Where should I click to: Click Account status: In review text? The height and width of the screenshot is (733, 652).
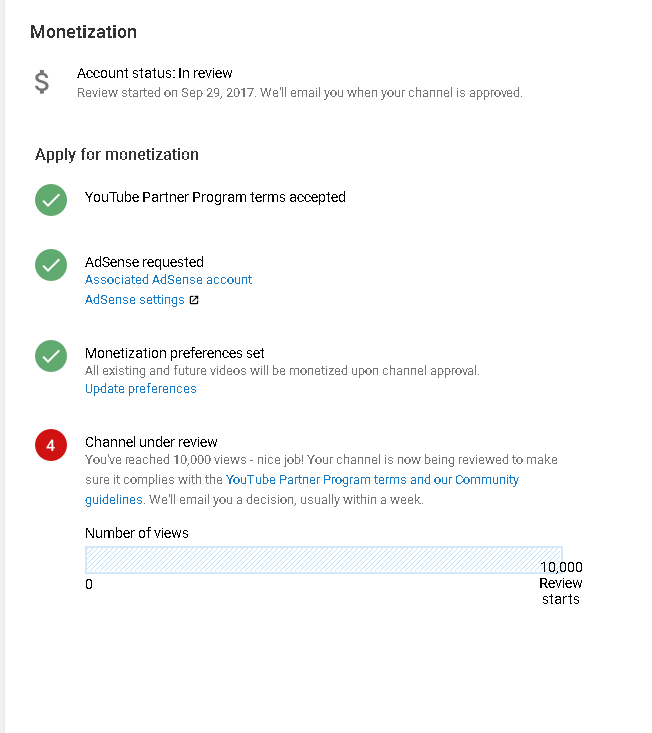coord(154,73)
